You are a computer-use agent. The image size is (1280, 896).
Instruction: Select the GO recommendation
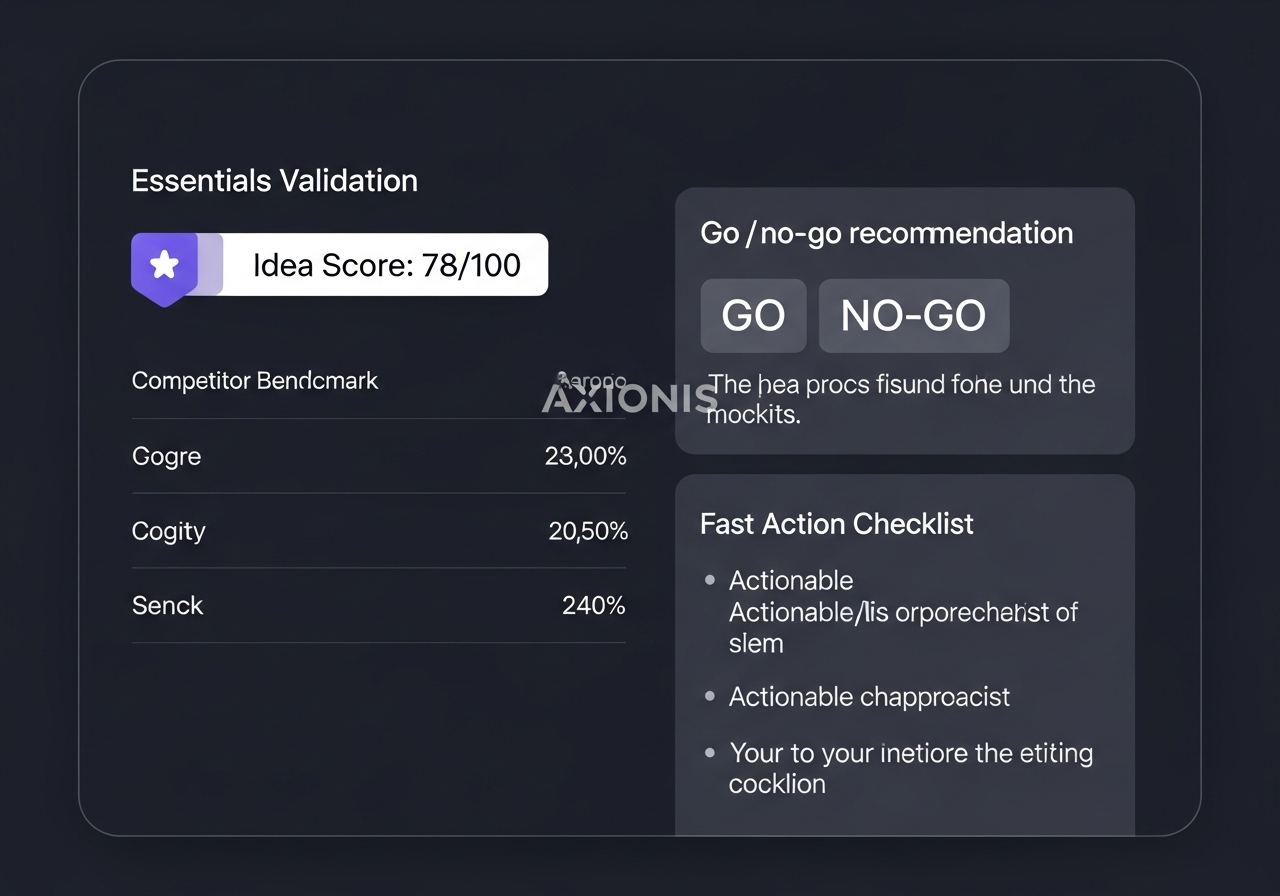753,315
